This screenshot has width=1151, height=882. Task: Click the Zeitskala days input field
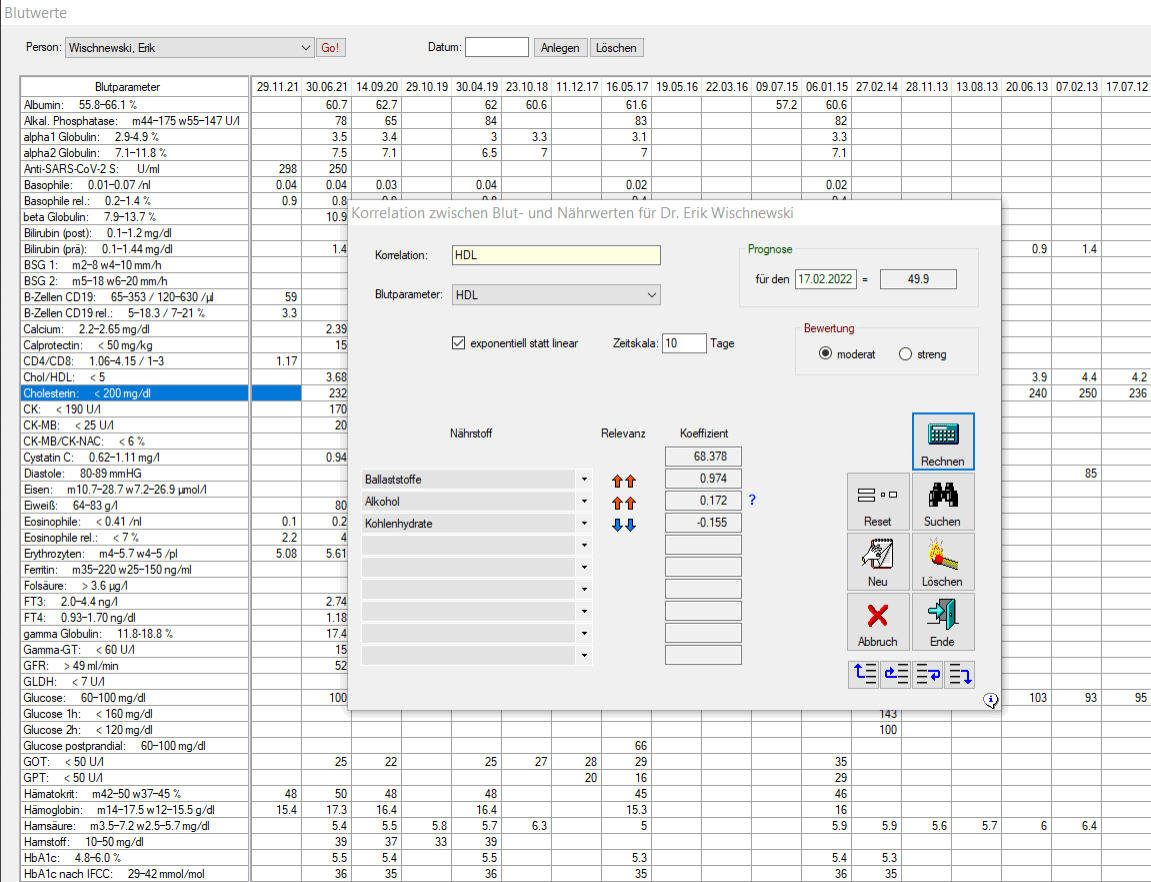[684, 343]
